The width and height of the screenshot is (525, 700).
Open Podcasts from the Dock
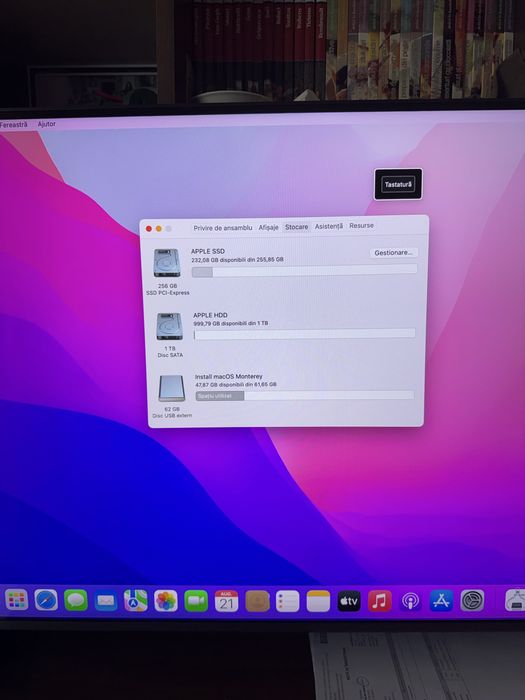click(x=410, y=601)
